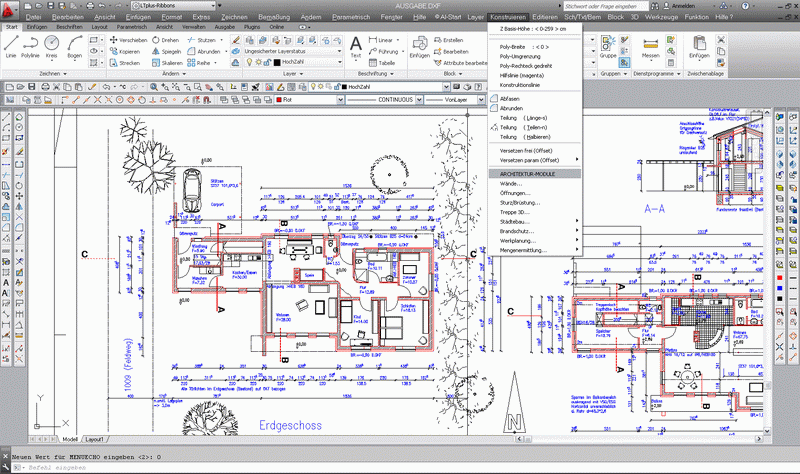800x474 pixels.
Task: Toggle lightbulb in toolbar HochZahl layer list
Action: coord(313,87)
